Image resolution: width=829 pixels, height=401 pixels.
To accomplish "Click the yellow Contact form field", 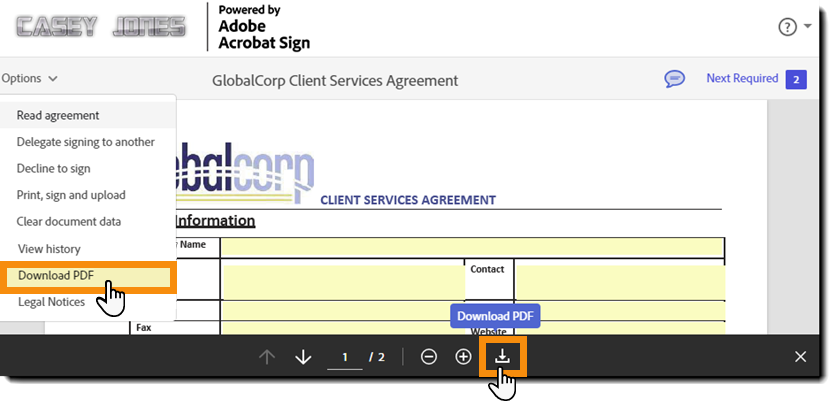I will coord(618,280).
